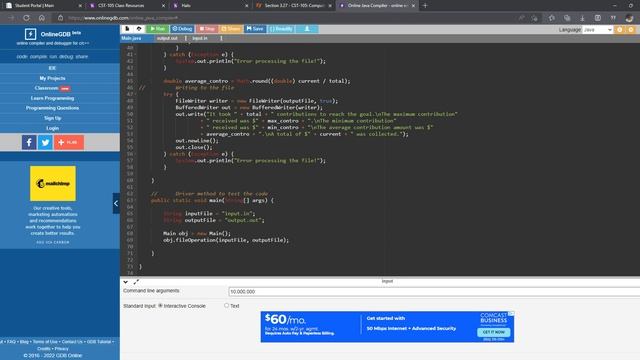
Task: Stop execution with the Stop button
Action: (207, 29)
